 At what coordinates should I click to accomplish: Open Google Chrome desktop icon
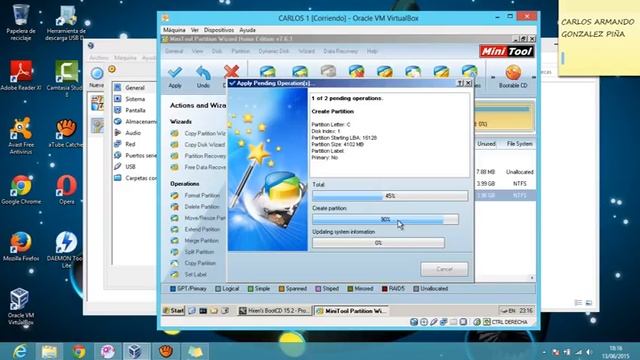click(21, 190)
